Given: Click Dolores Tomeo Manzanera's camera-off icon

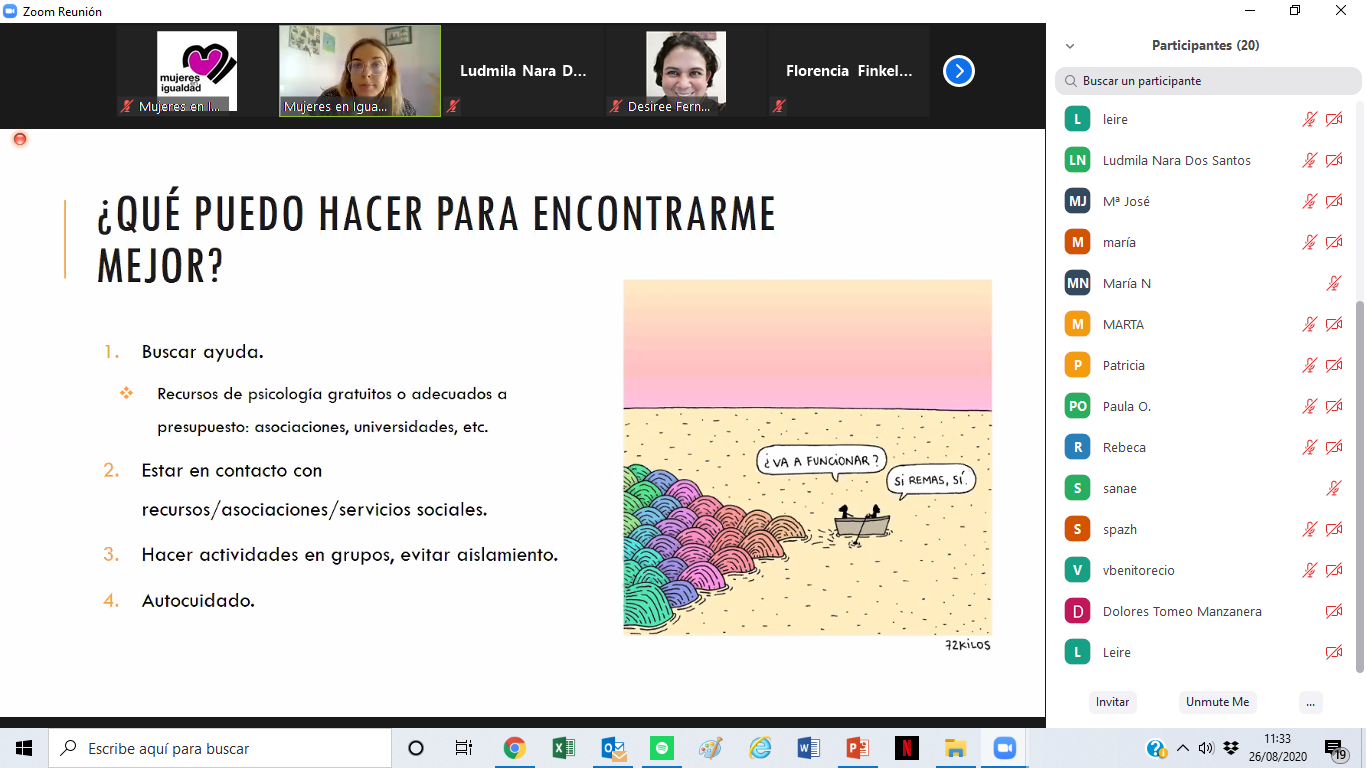Looking at the screenshot, I should pos(1334,611).
